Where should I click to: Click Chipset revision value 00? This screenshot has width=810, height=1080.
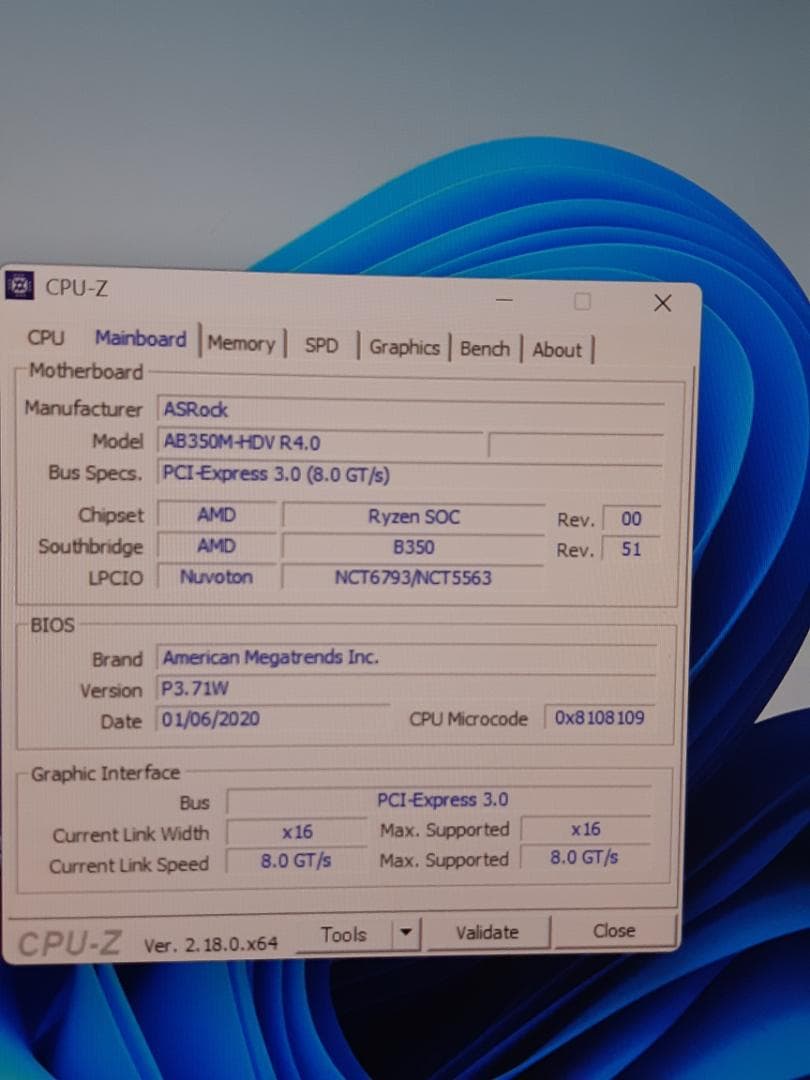(x=632, y=519)
